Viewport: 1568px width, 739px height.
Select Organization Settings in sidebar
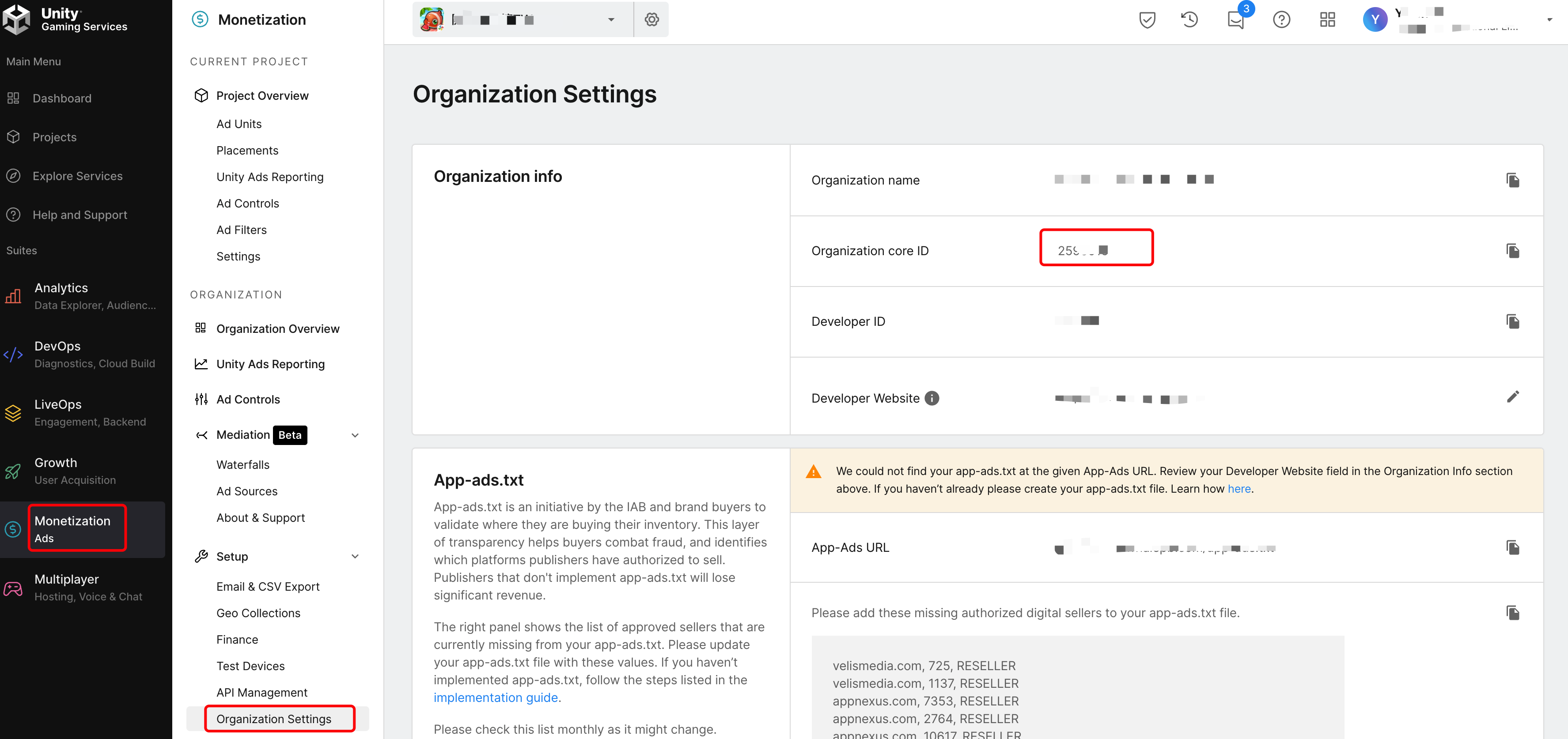pos(274,719)
